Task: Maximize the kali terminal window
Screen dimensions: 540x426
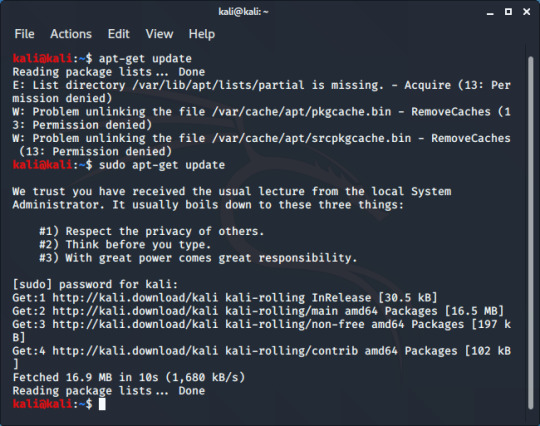Action: coord(508,12)
